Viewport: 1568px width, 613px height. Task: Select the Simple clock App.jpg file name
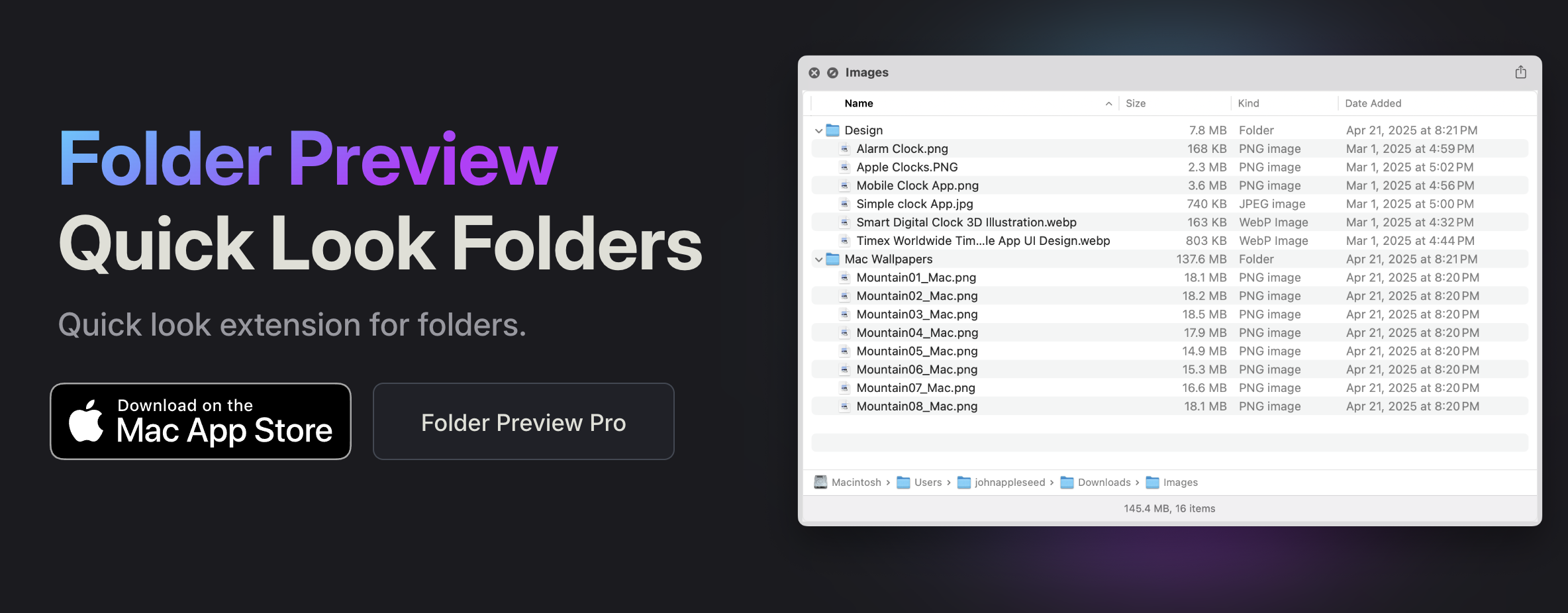pos(914,204)
